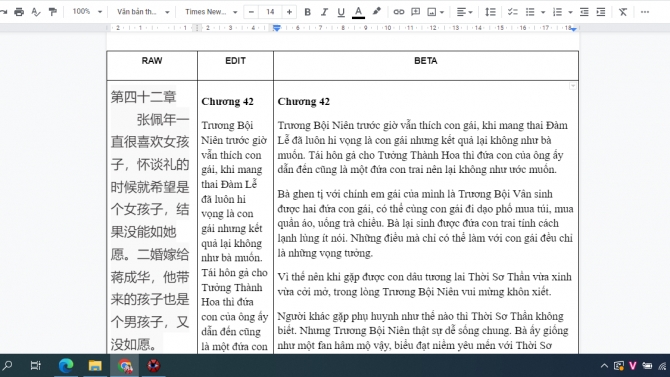The height and width of the screenshot is (377, 670).
Task: Click the insert image icon
Action: coord(432,12)
